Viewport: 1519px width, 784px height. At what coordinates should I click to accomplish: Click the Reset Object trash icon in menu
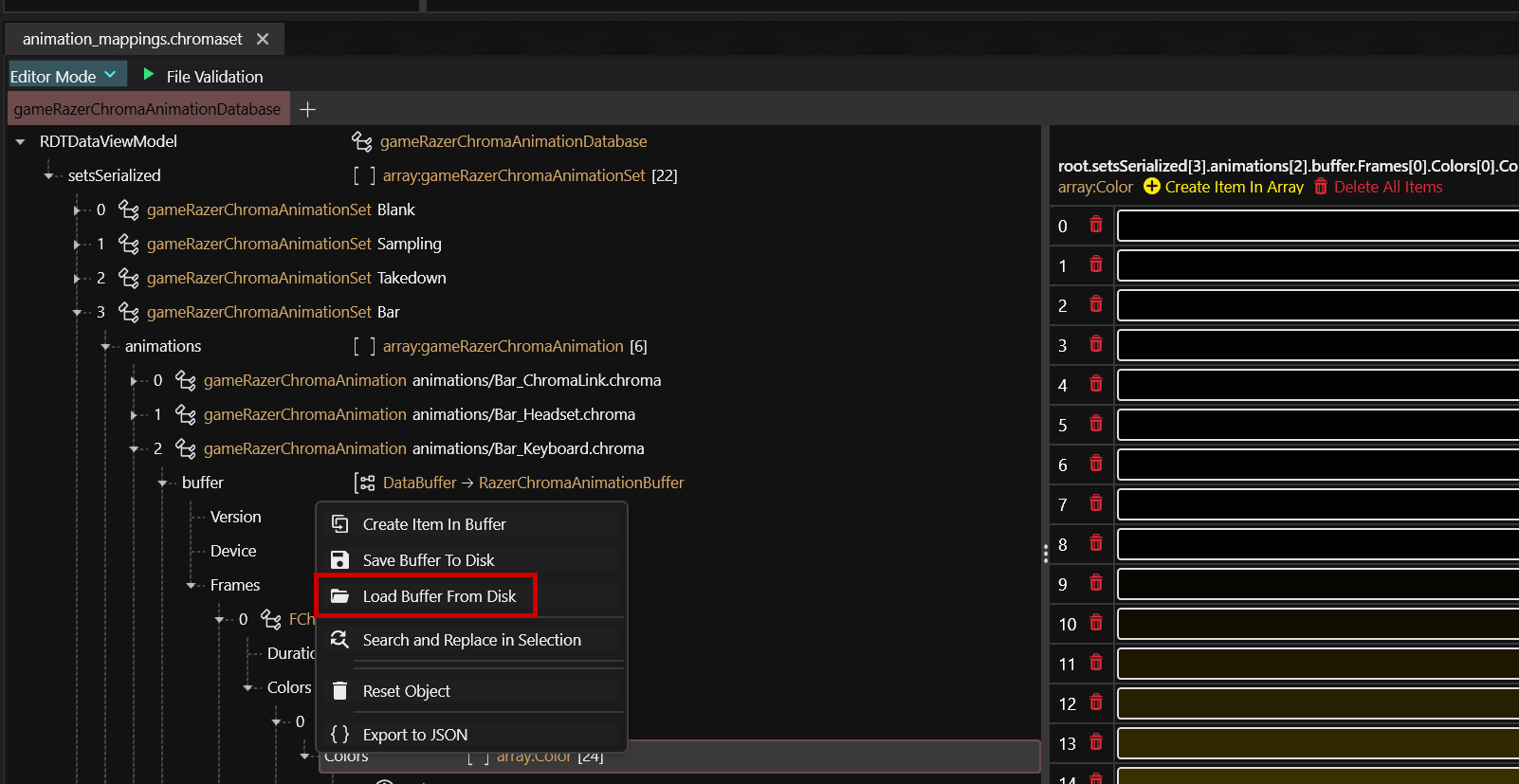click(339, 691)
